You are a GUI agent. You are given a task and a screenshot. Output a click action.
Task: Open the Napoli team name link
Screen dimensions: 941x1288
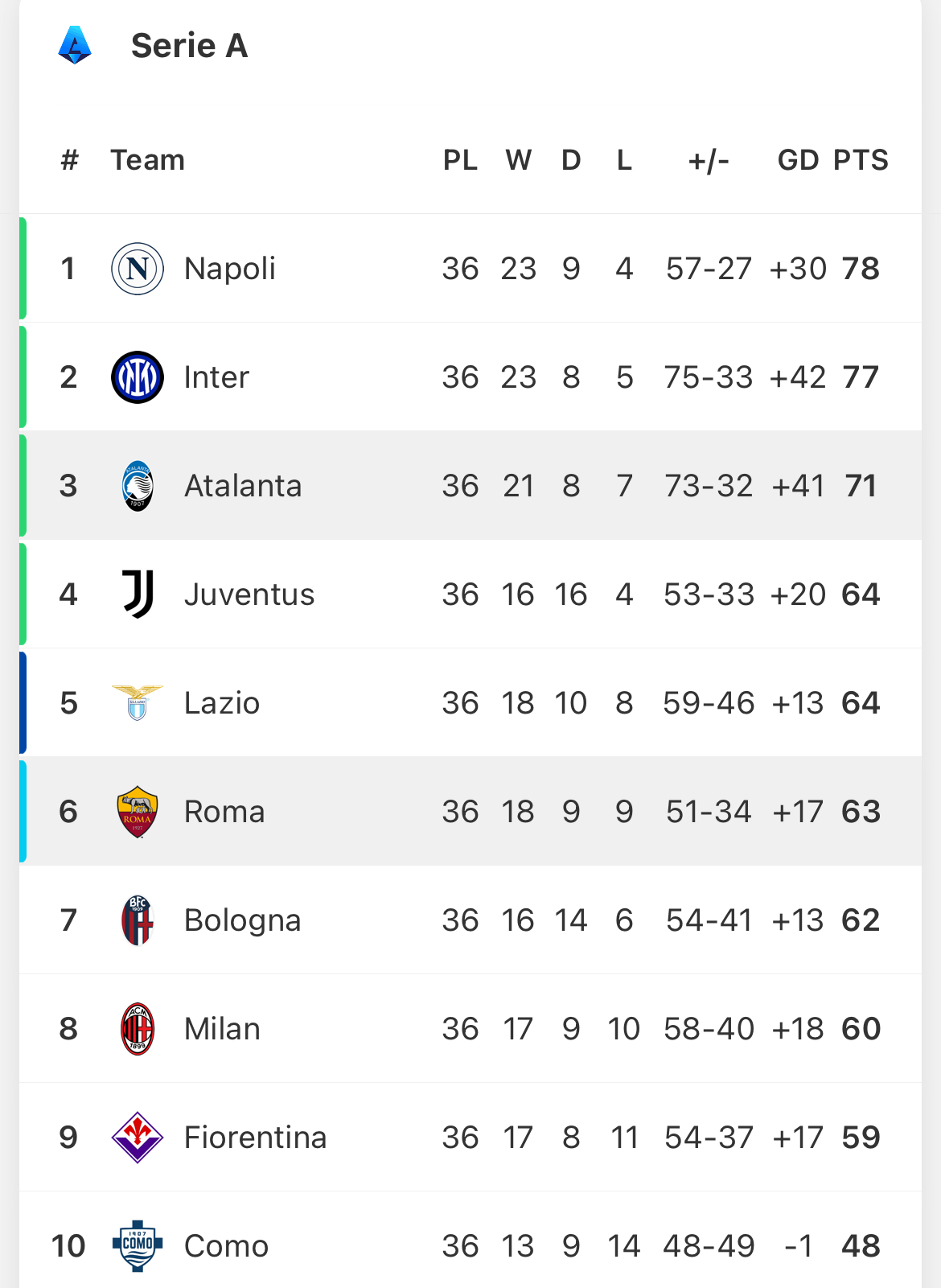click(x=230, y=269)
